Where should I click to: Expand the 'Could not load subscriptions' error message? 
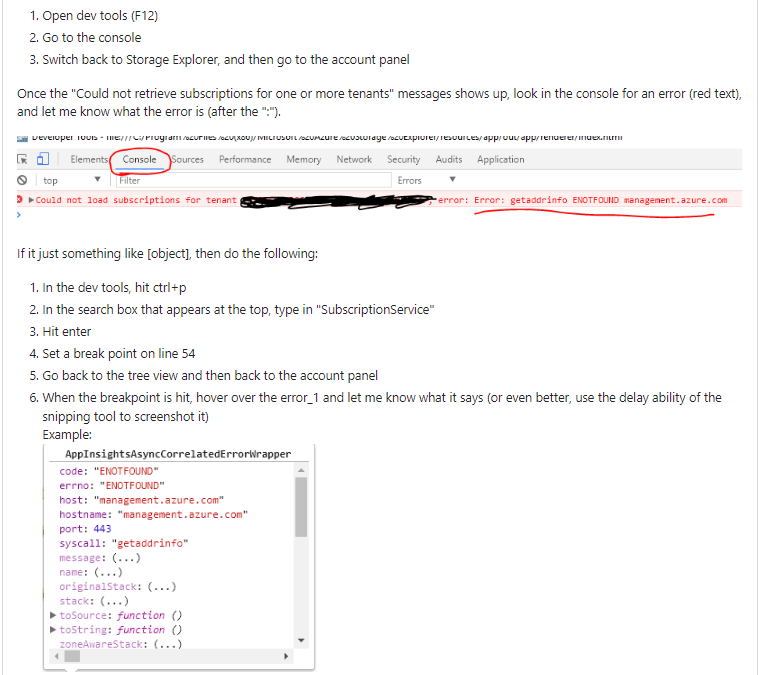31,200
